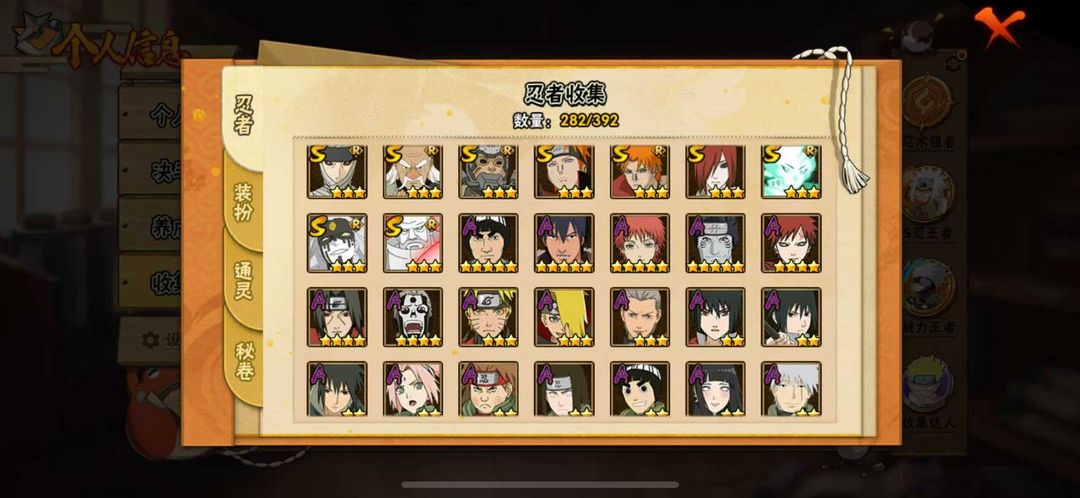
Task: Open the skull-masked A-rank ninja portrait
Action: pos(413,317)
